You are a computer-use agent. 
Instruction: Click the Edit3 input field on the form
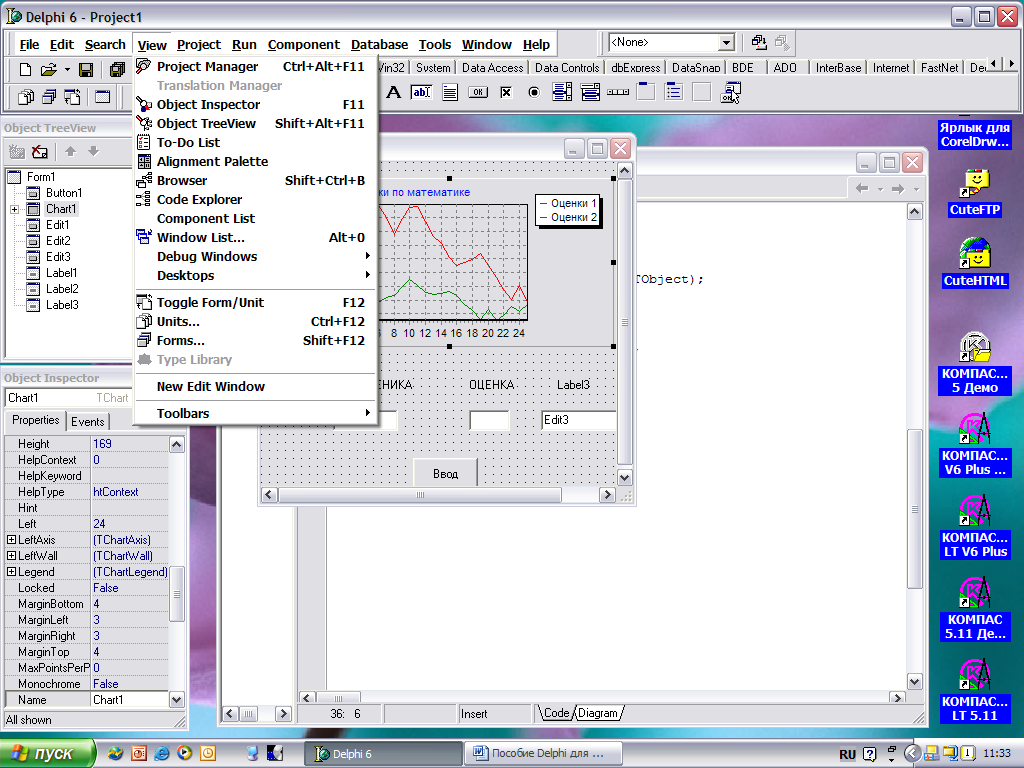(x=579, y=420)
